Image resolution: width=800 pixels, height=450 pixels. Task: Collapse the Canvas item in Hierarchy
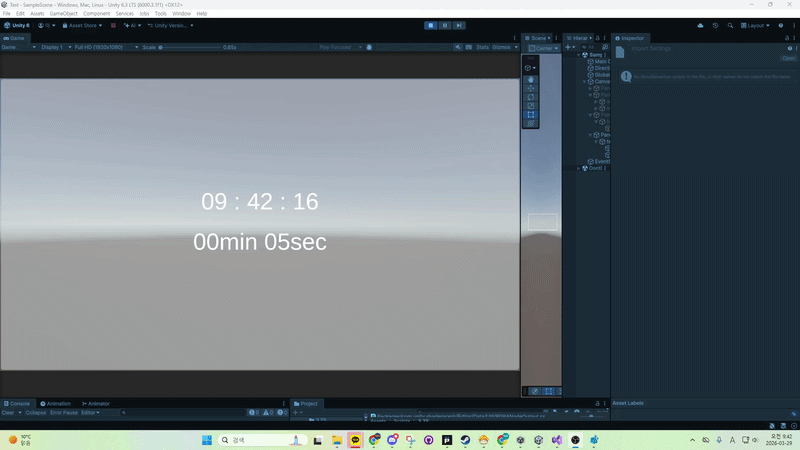click(585, 82)
